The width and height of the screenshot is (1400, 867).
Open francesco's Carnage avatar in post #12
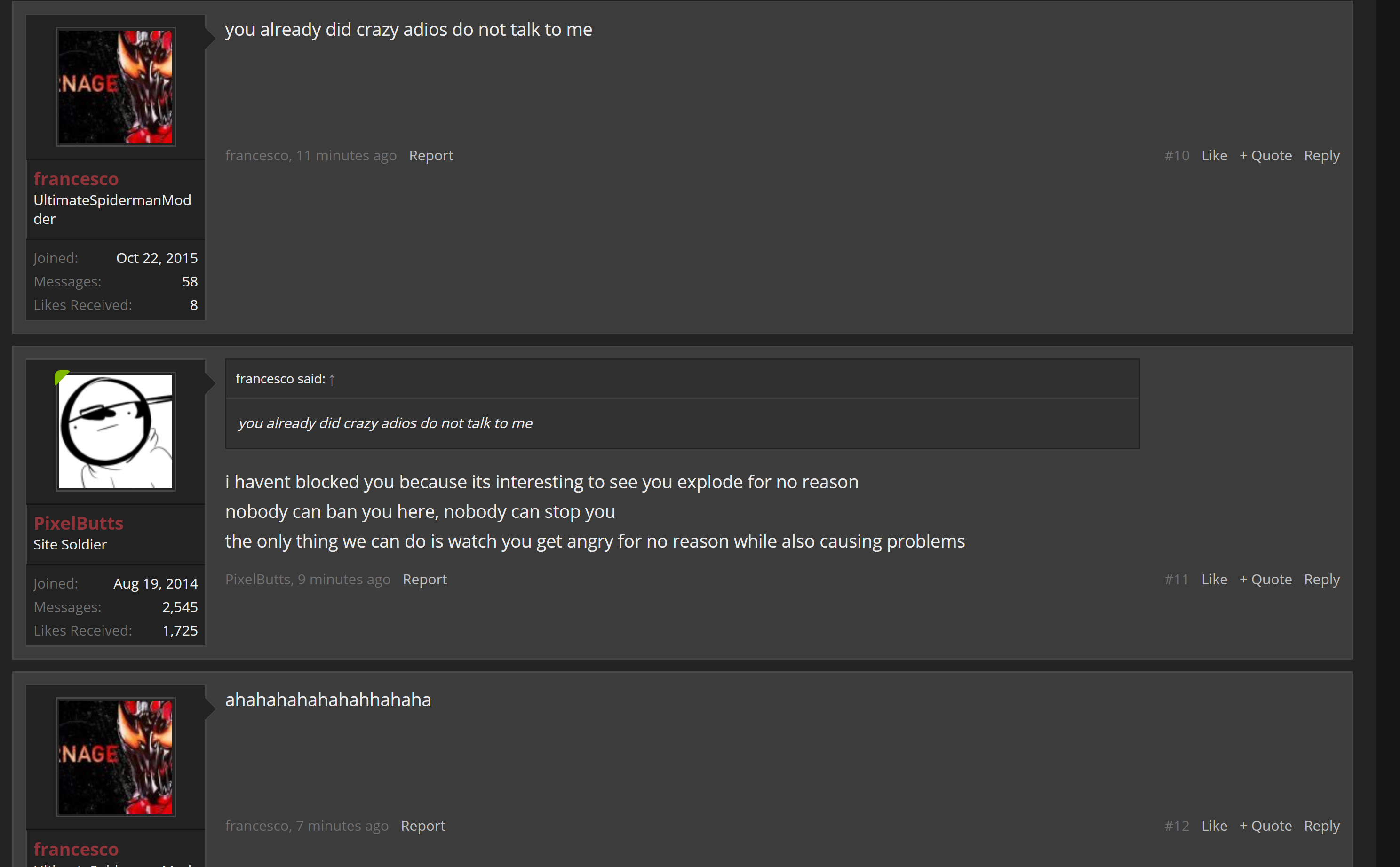click(116, 757)
